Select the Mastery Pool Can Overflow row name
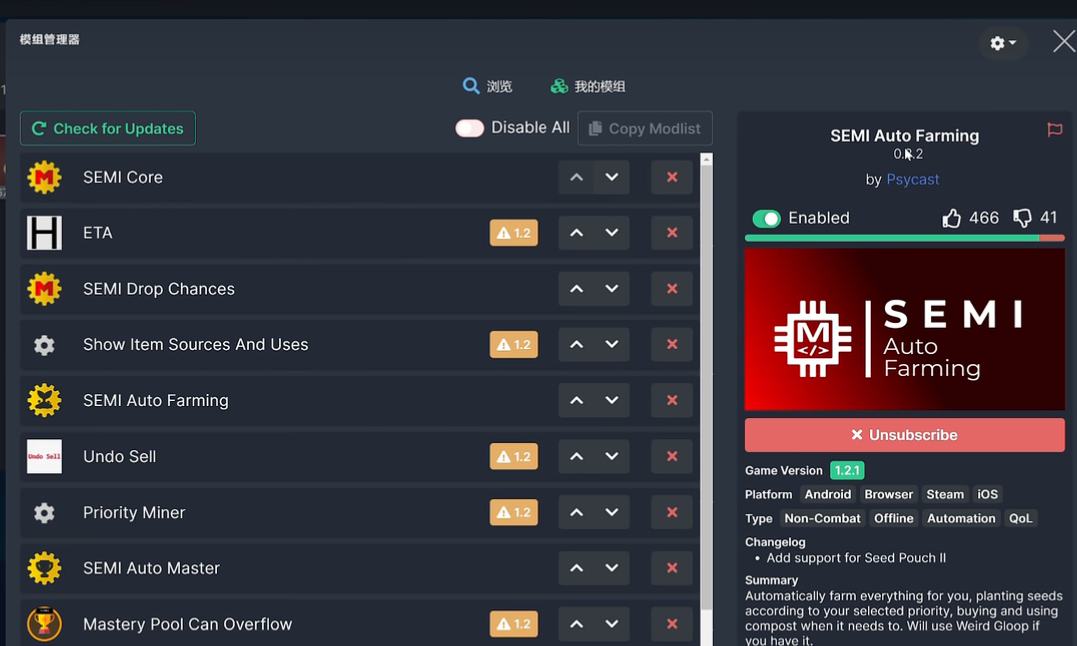 tap(188, 624)
